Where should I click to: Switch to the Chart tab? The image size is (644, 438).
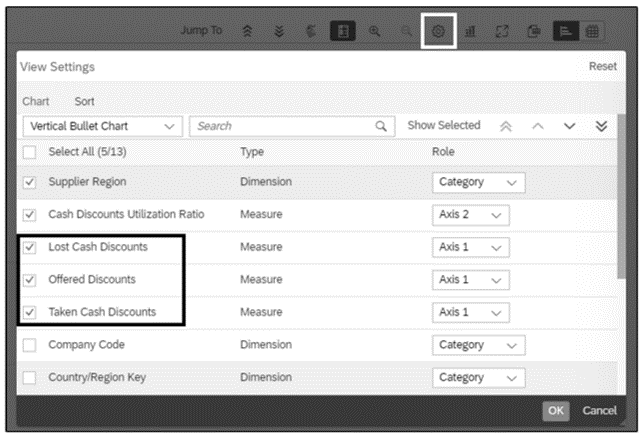[36, 101]
